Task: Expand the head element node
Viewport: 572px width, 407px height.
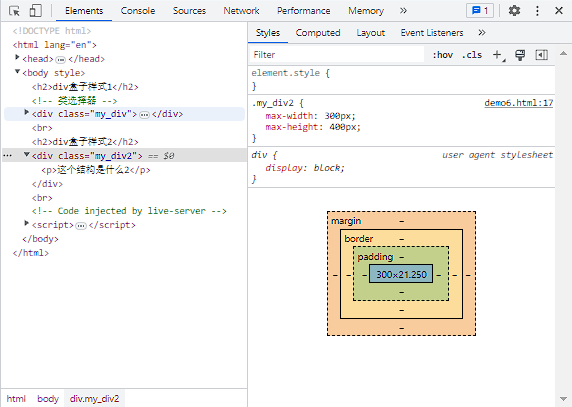Action: pyautogui.click(x=17, y=57)
